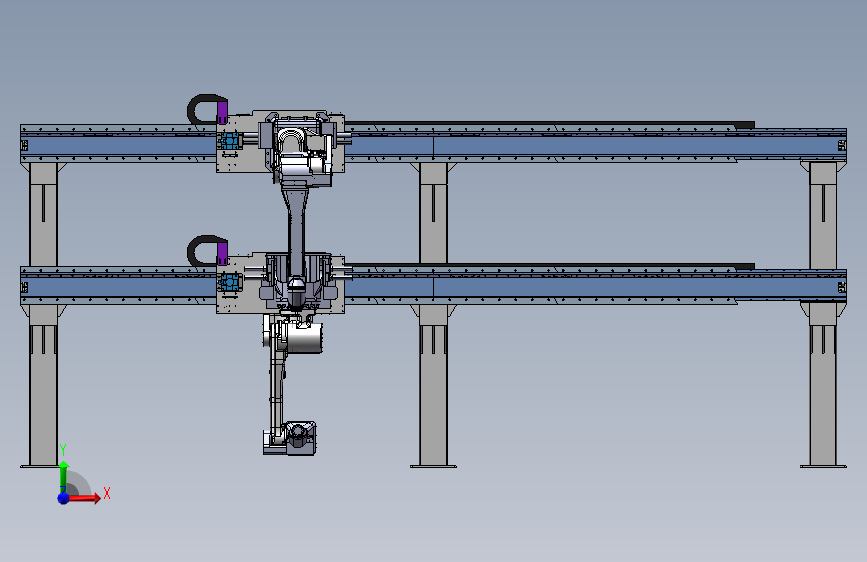Select the lower purple cable bracket
Image resolution: width=867 pixels, height=562 pixels.
tap(222, 254)
